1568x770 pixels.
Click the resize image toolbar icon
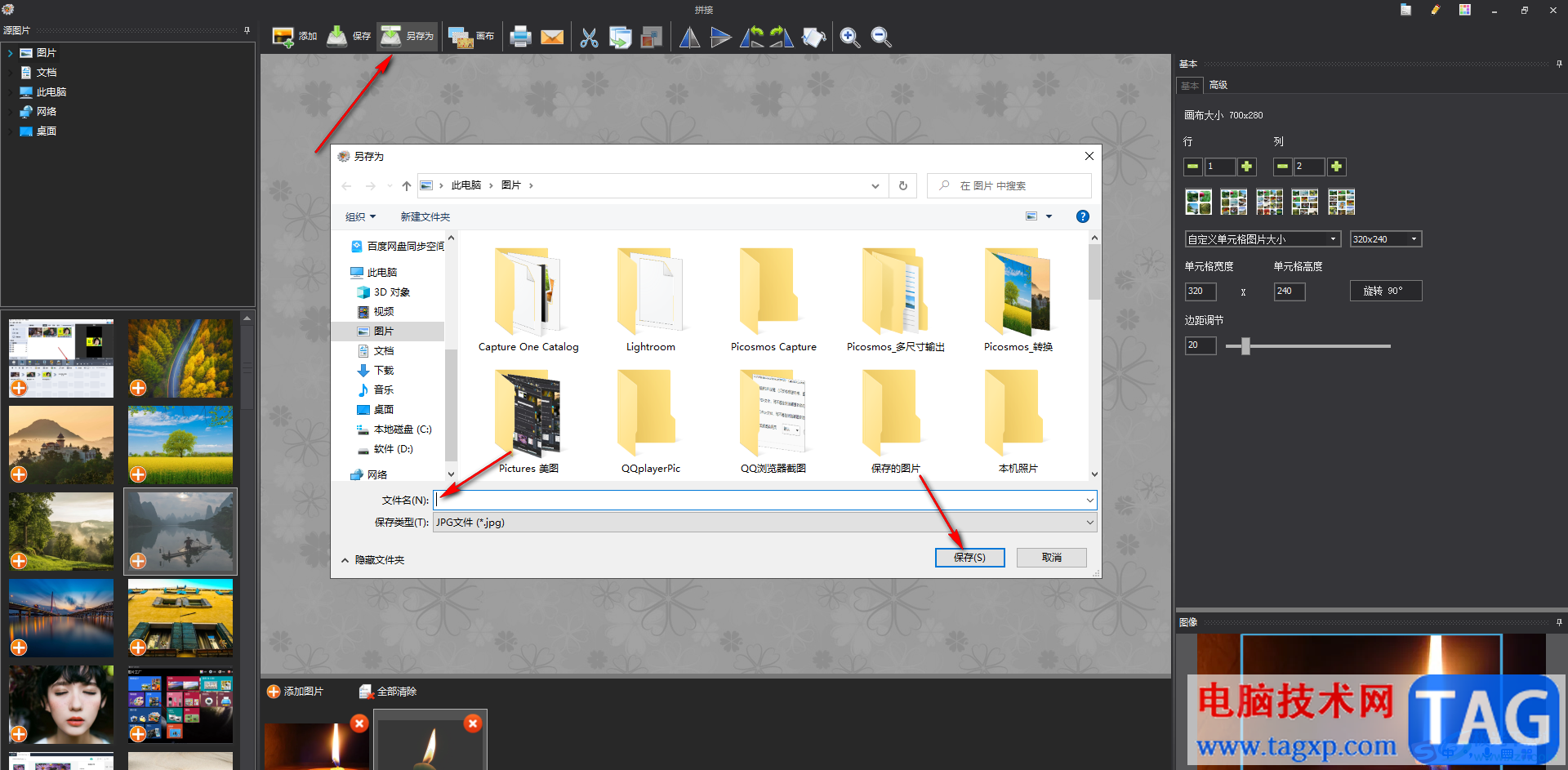(651, 38)
